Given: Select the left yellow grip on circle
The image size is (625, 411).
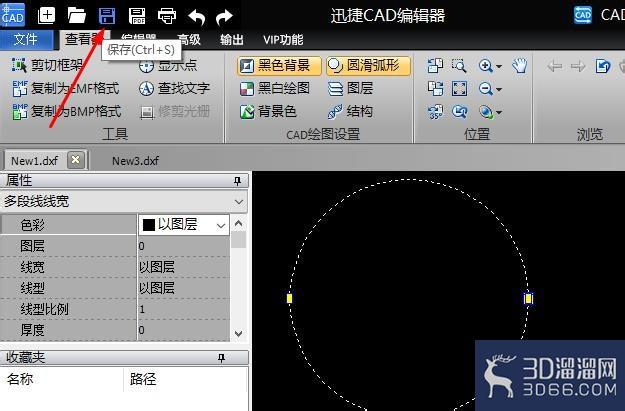Looking at the screenshot, I should [289, 298].
